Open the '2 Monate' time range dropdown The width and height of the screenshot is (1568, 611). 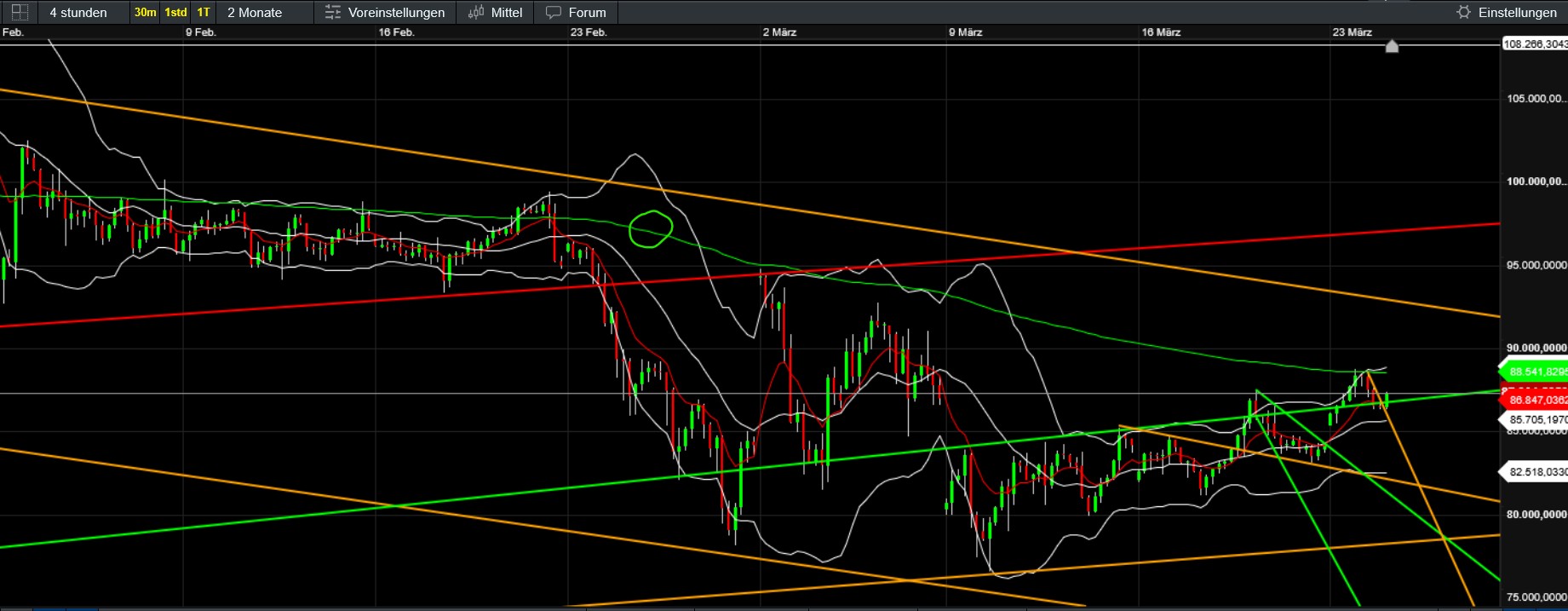(265, 12)
